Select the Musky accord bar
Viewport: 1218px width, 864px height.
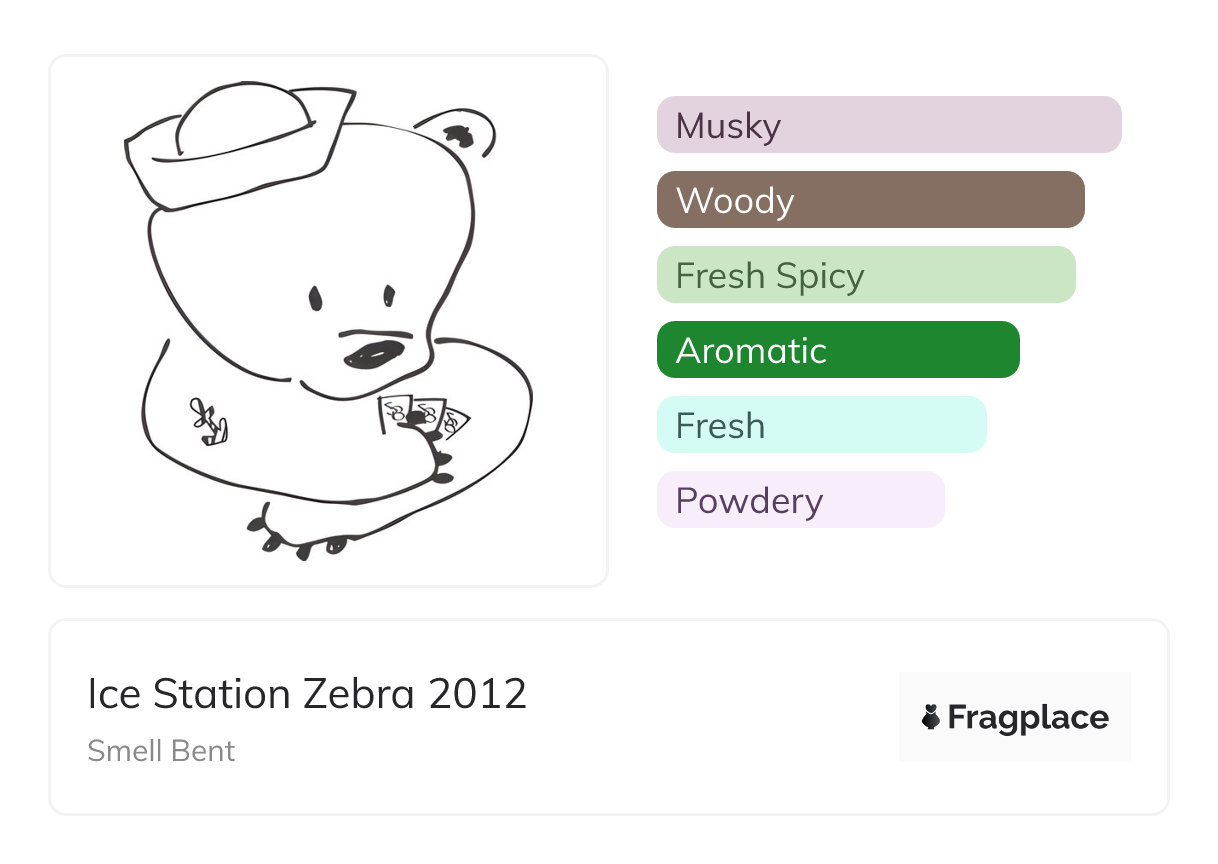[x=888, y=125]
